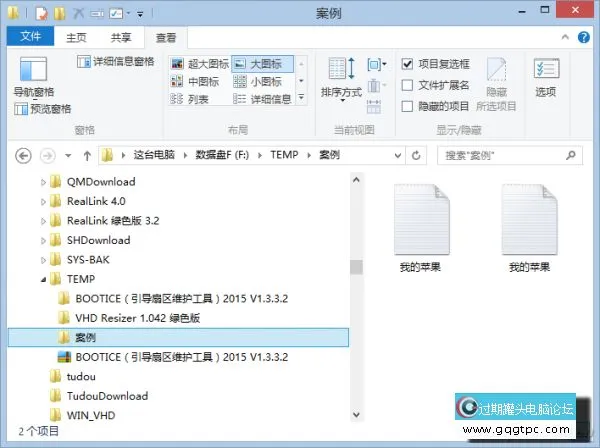Open the address bar history dropdown
This screenshot has width=600, height=448.
point(398,156)
